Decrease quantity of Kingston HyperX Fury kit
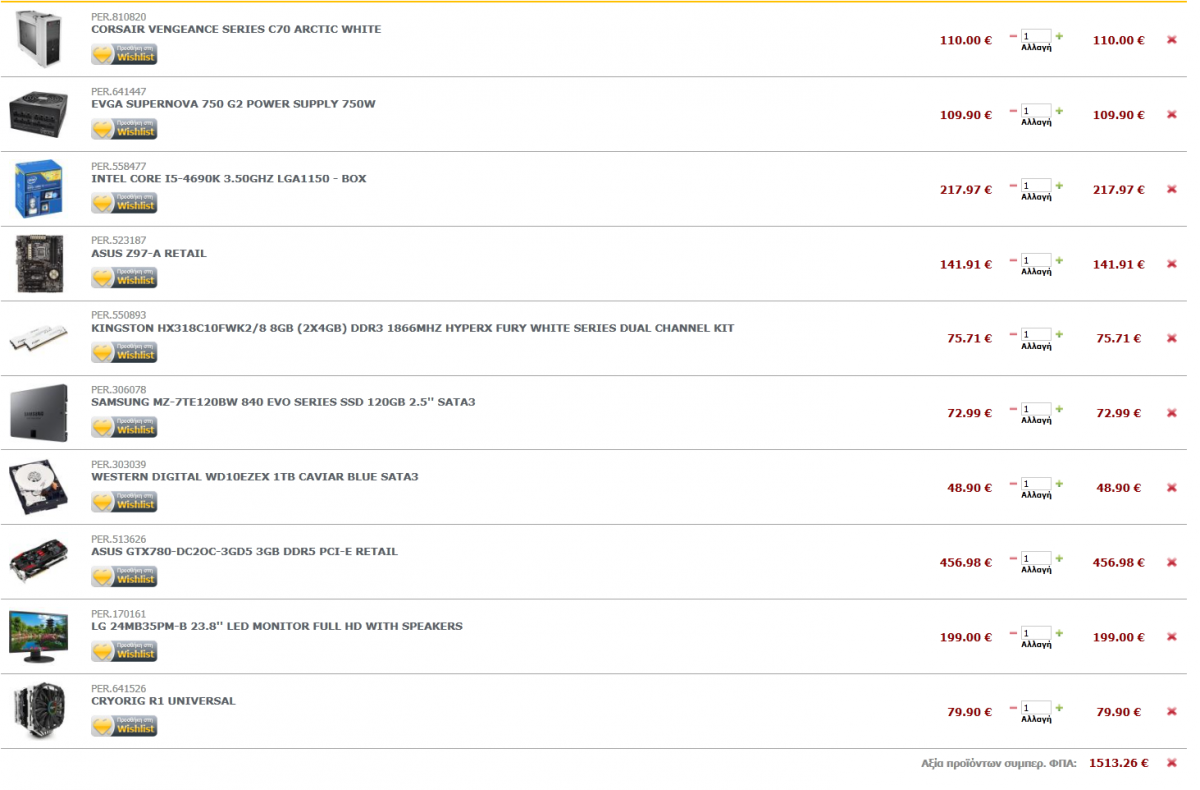Image resolution: width=1200 pixels, height=790 pixels. pos(1013,334)
